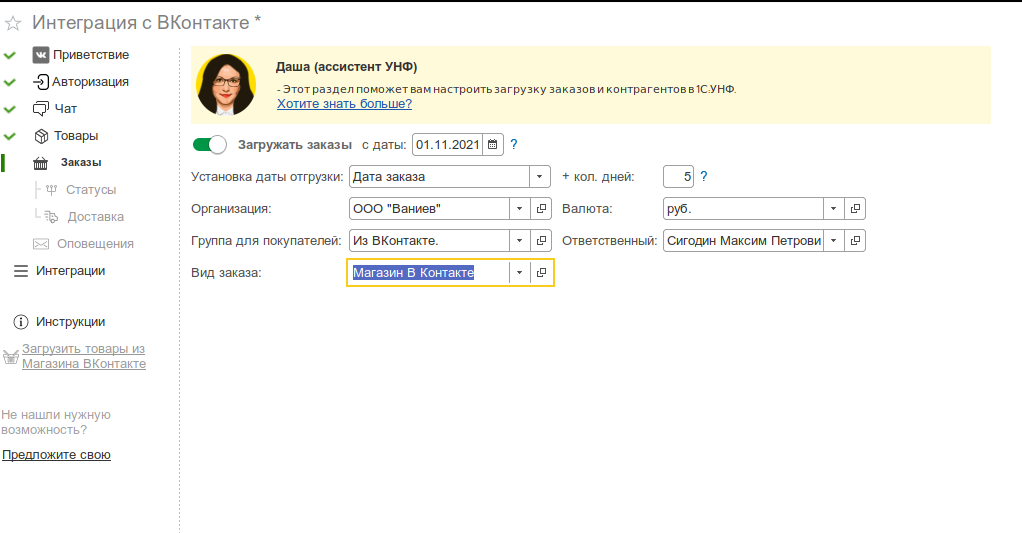Click the Группа для покупателей field Из ВКонтакте.
This screenshot has width=1022, height=533.
click(430, 240)
